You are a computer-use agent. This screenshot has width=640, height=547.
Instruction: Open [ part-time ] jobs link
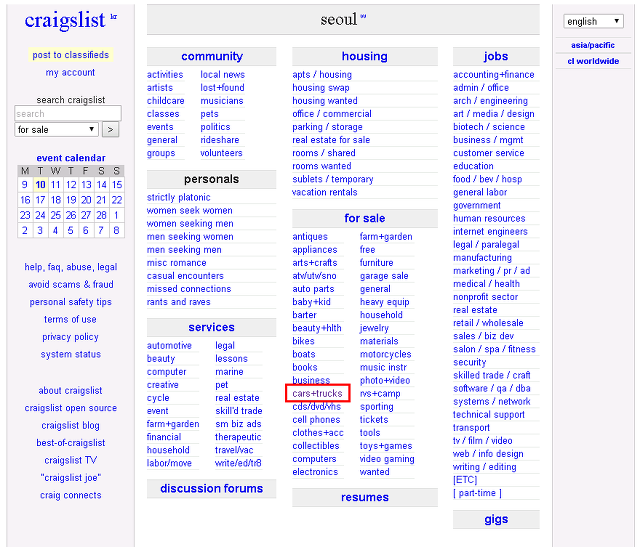(477, 493)
